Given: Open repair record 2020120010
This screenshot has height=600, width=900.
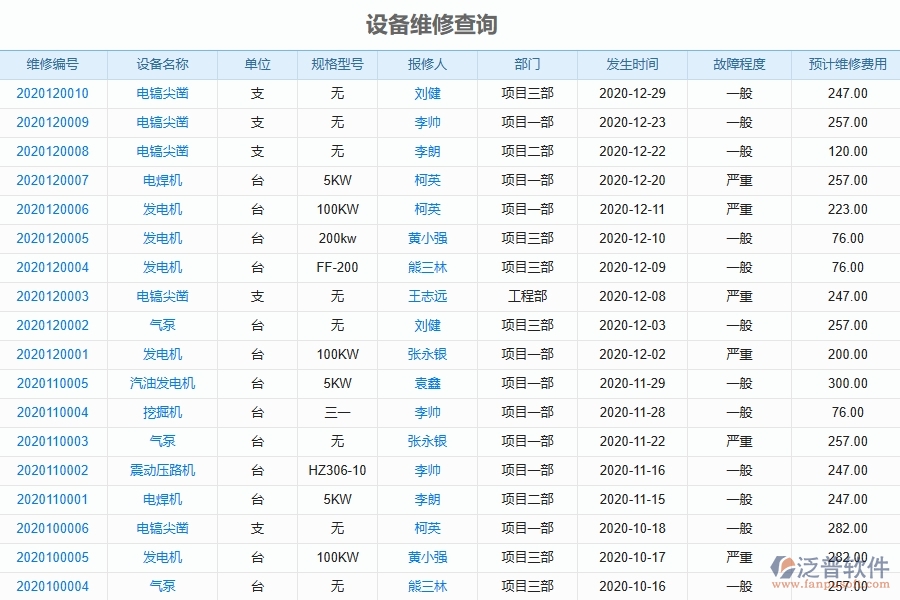Looking at the screenshot, I should pyautogui.click(x=53, y=93).
